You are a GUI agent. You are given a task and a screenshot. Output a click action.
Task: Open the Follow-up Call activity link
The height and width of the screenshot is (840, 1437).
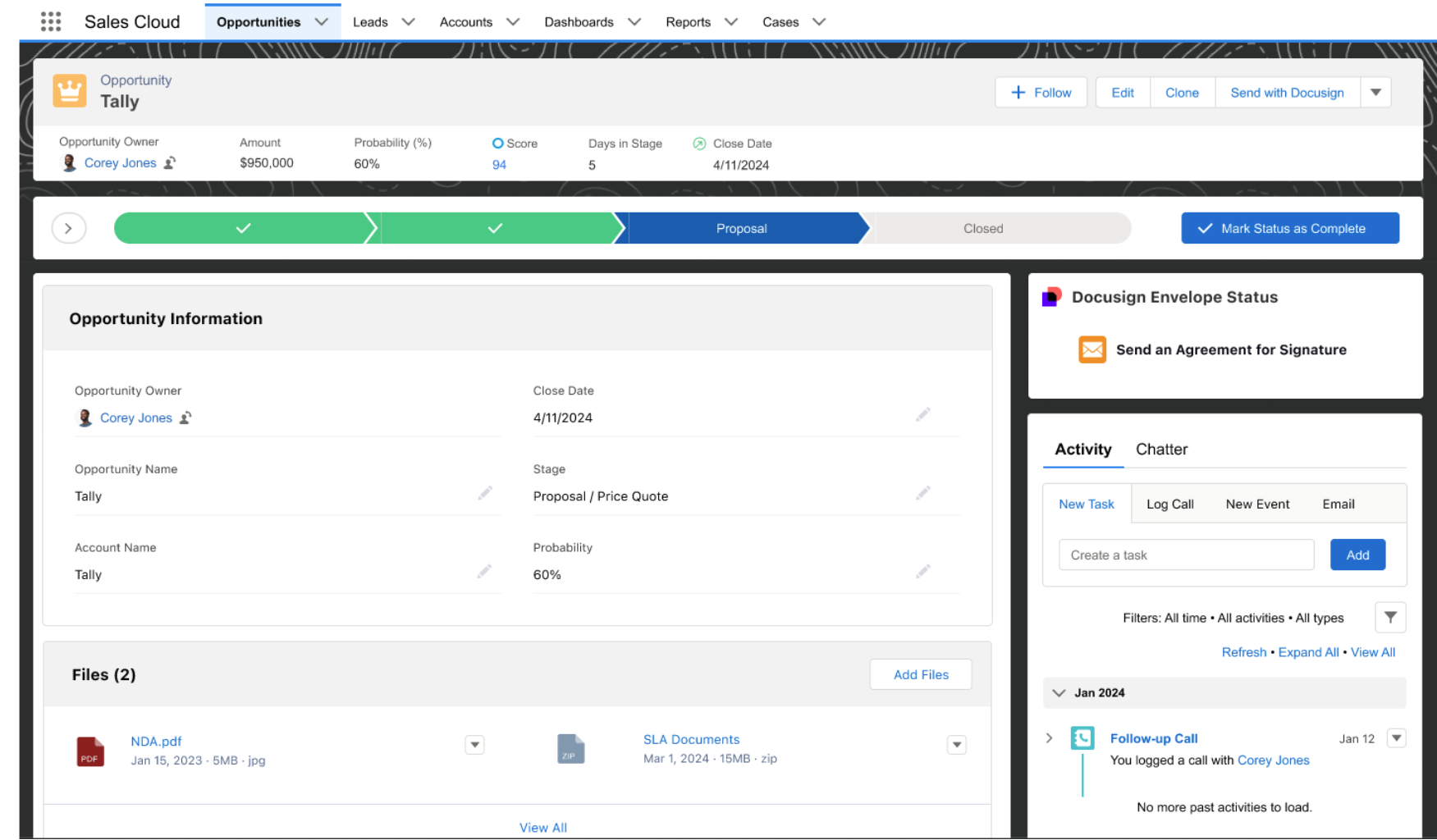click(x=1154, y=738)
